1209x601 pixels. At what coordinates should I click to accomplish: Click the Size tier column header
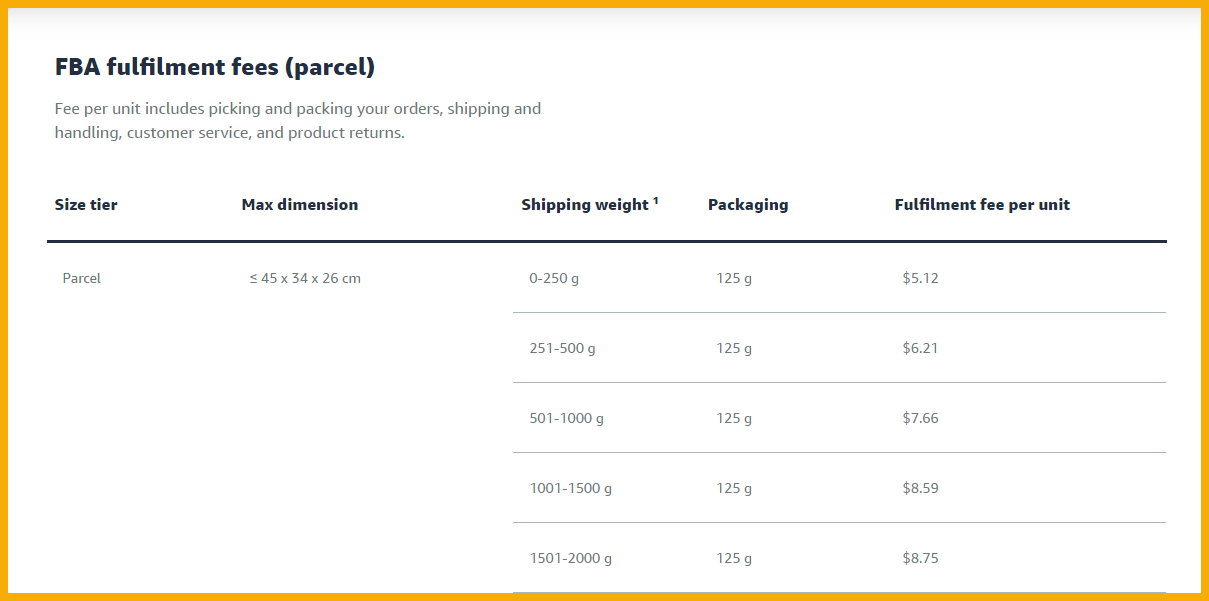pyautogui.click(x=86, y=205)
